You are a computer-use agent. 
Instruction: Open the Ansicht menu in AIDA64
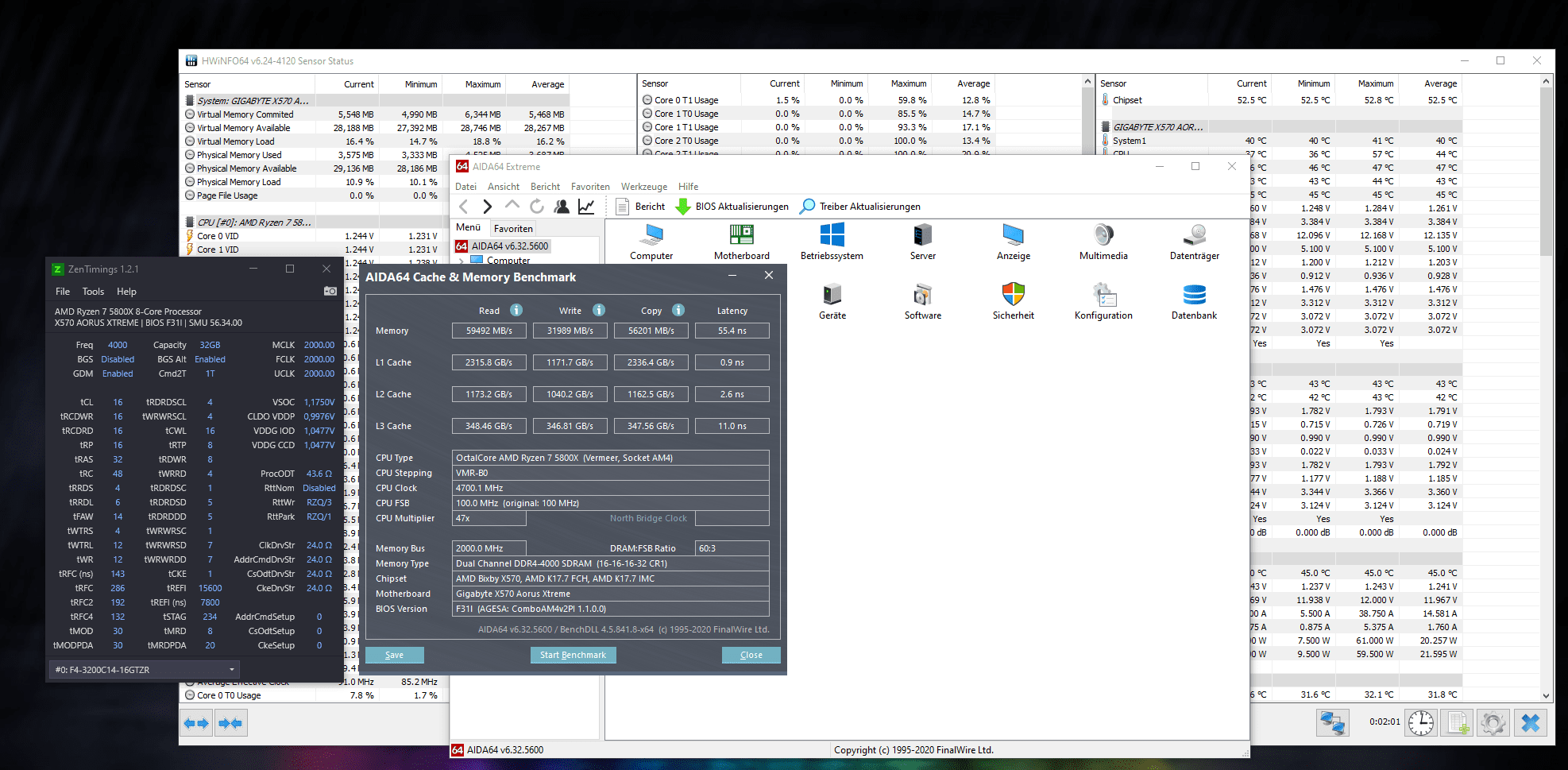(x=504, y=187)
